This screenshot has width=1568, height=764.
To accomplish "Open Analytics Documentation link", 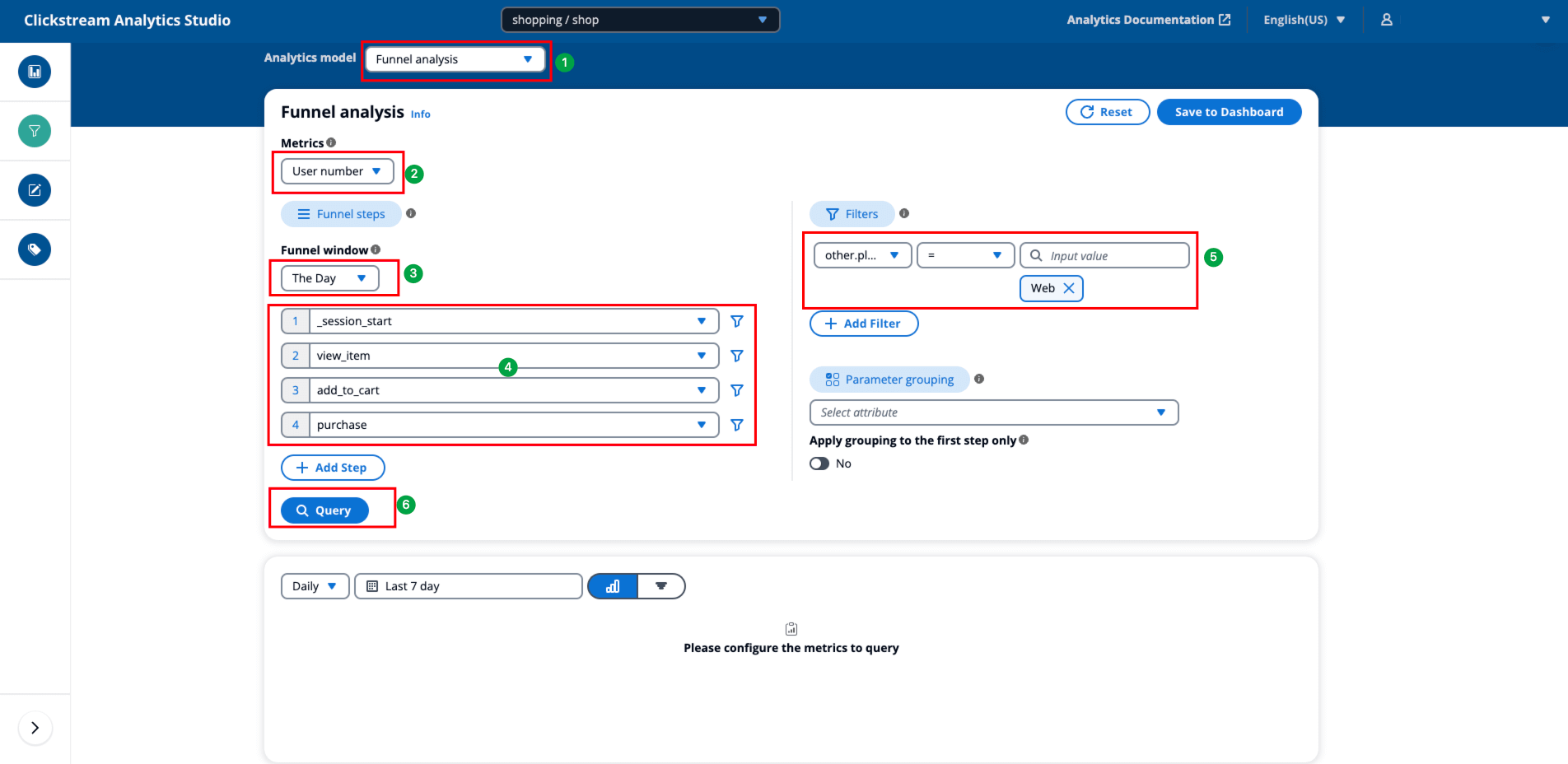I will [1148, 20].
